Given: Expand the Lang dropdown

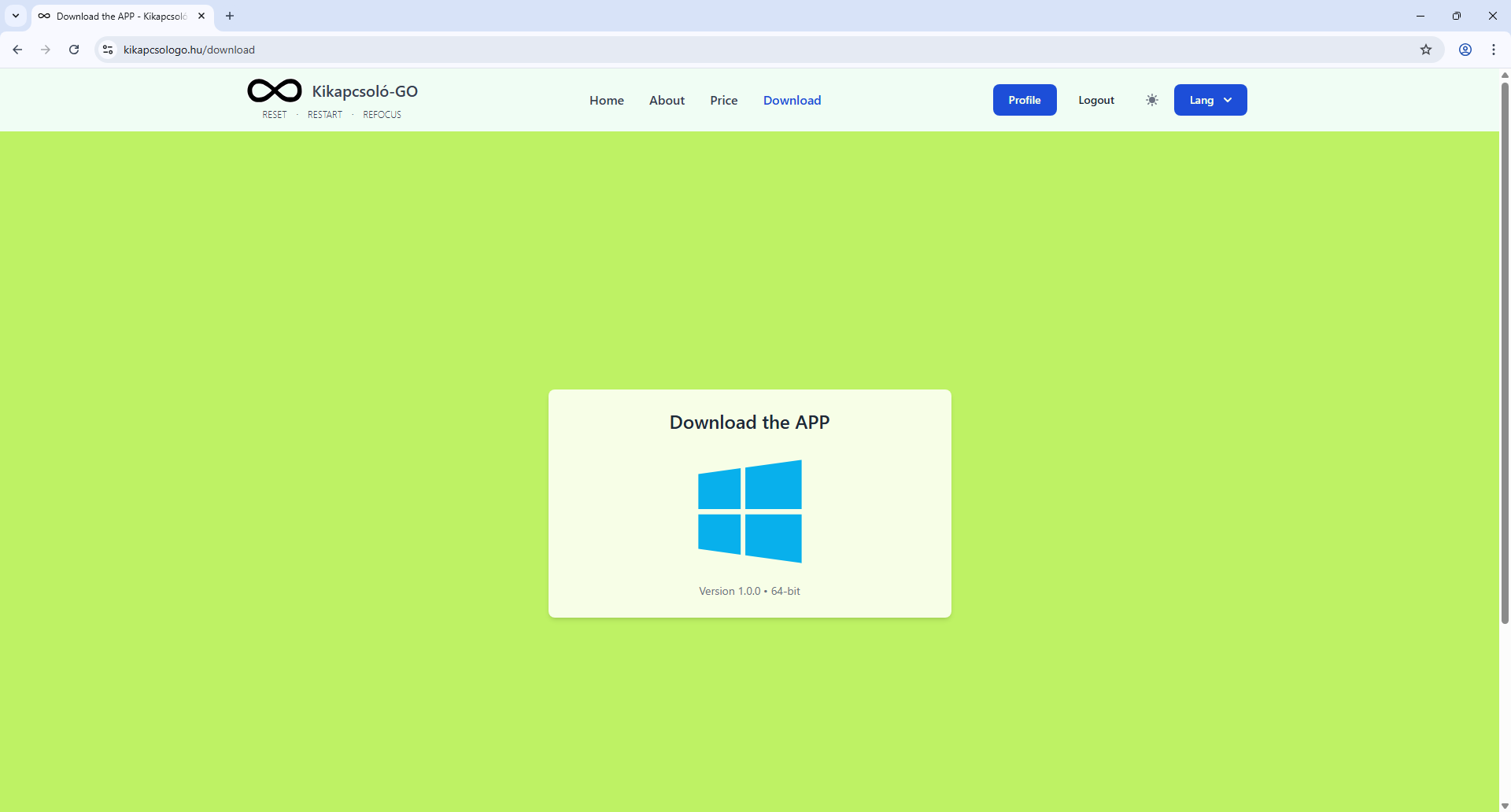Looking at the screenshot, I should click(1210, 100).
